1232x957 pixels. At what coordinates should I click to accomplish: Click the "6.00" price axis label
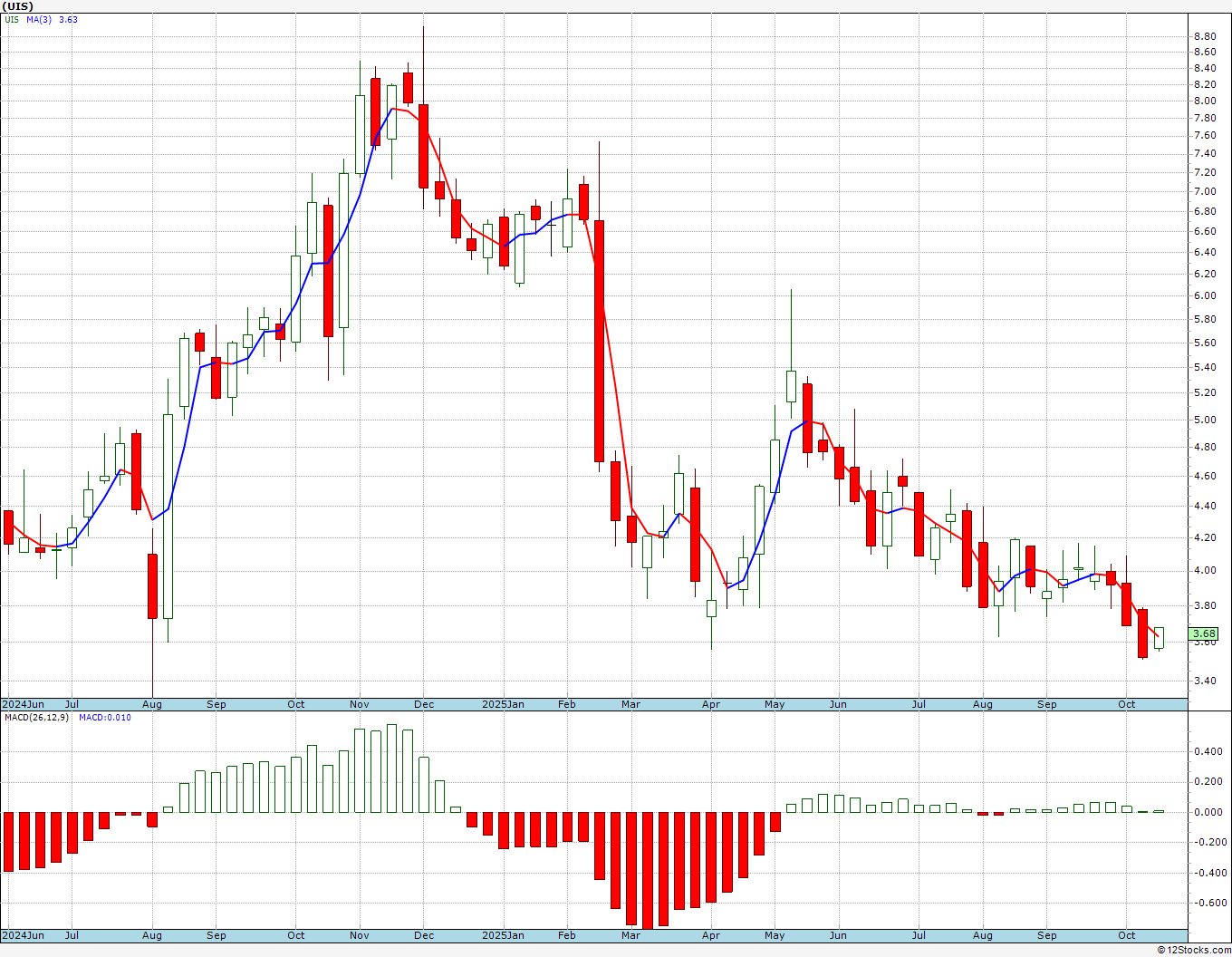click(1205, 295)
